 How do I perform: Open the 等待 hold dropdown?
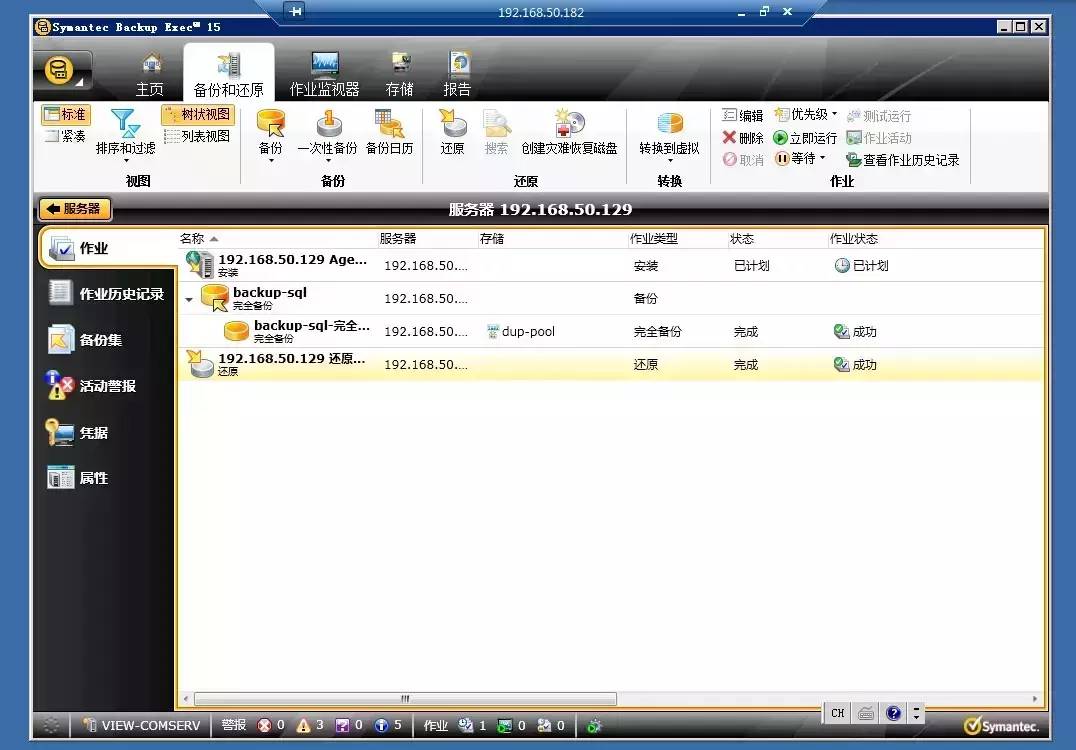(799, 159)
